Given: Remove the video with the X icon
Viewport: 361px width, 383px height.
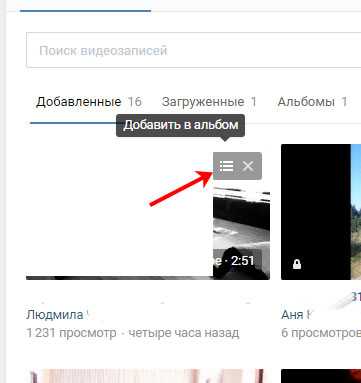Looking at the screenshot, I should tap(248, 166).
